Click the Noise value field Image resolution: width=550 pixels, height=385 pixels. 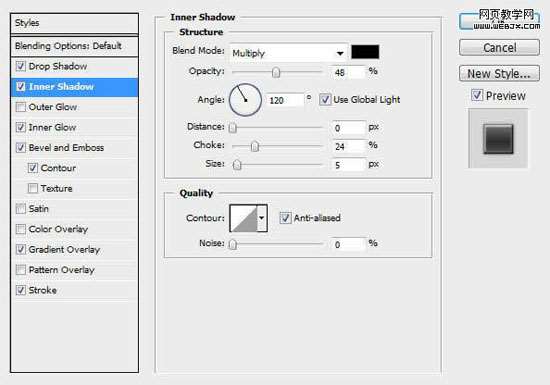coord(348,244)
